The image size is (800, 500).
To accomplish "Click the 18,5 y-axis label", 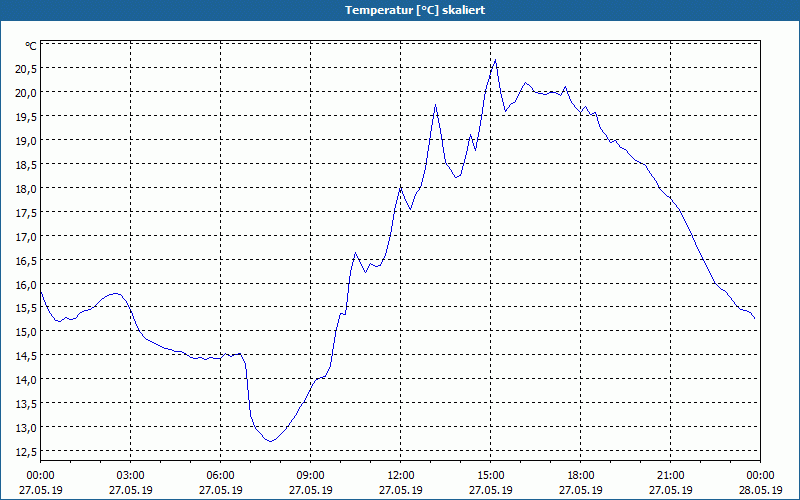I will tap(26, 166).
